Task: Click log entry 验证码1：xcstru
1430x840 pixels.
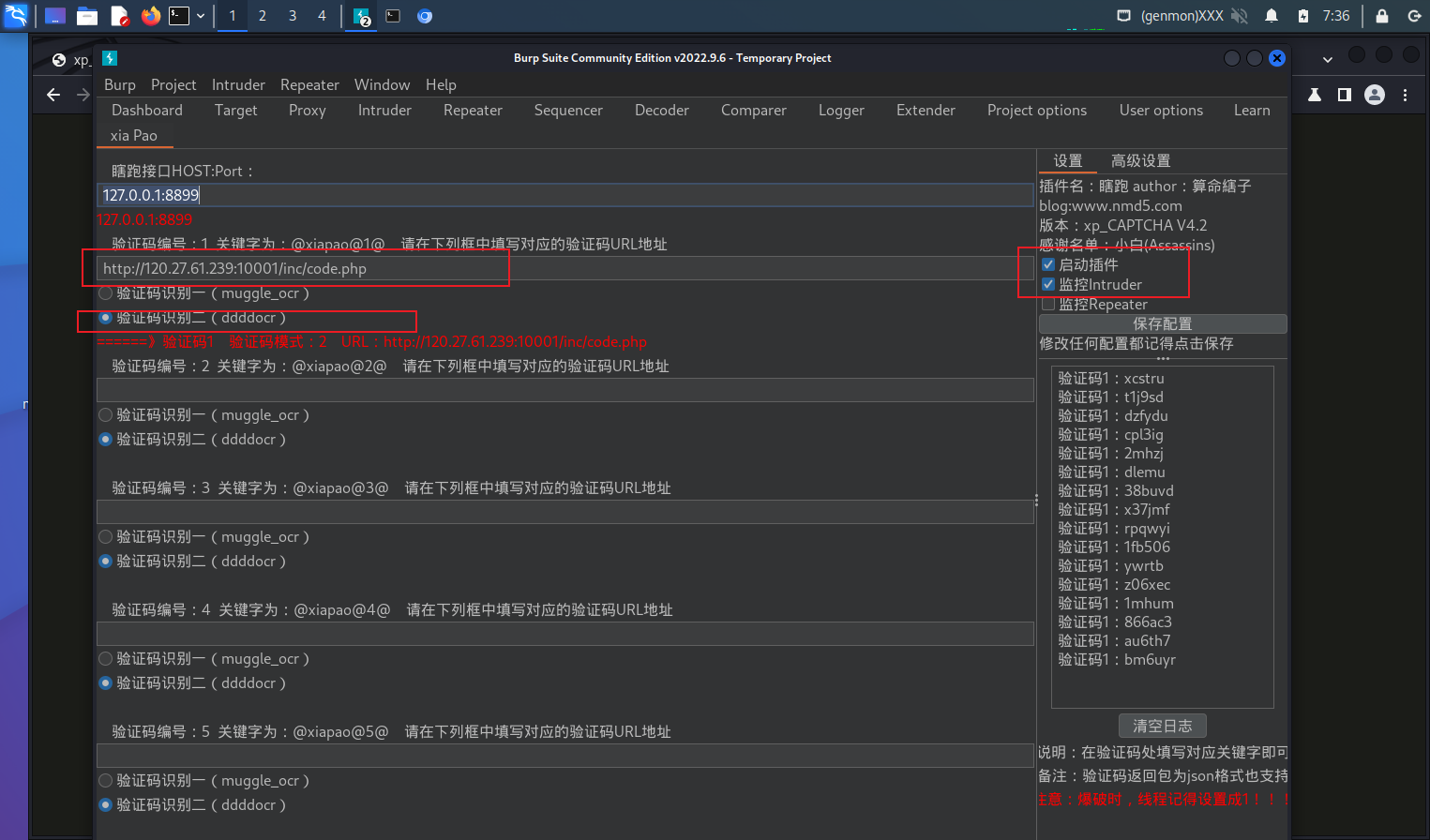Action: click(x=1111, y=378)
